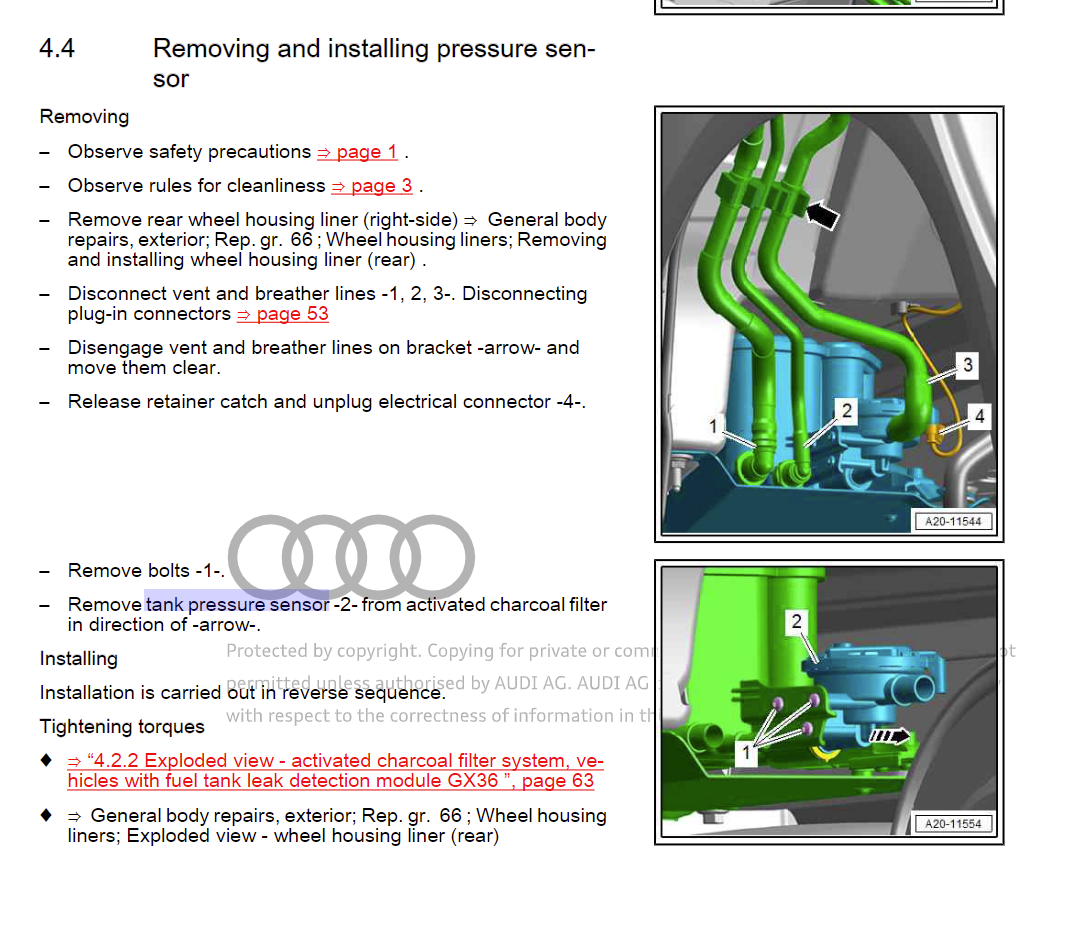The image size is (1066, 935).
Task: Click callout 1 beside the purple bolts
Action: (746, 750)
